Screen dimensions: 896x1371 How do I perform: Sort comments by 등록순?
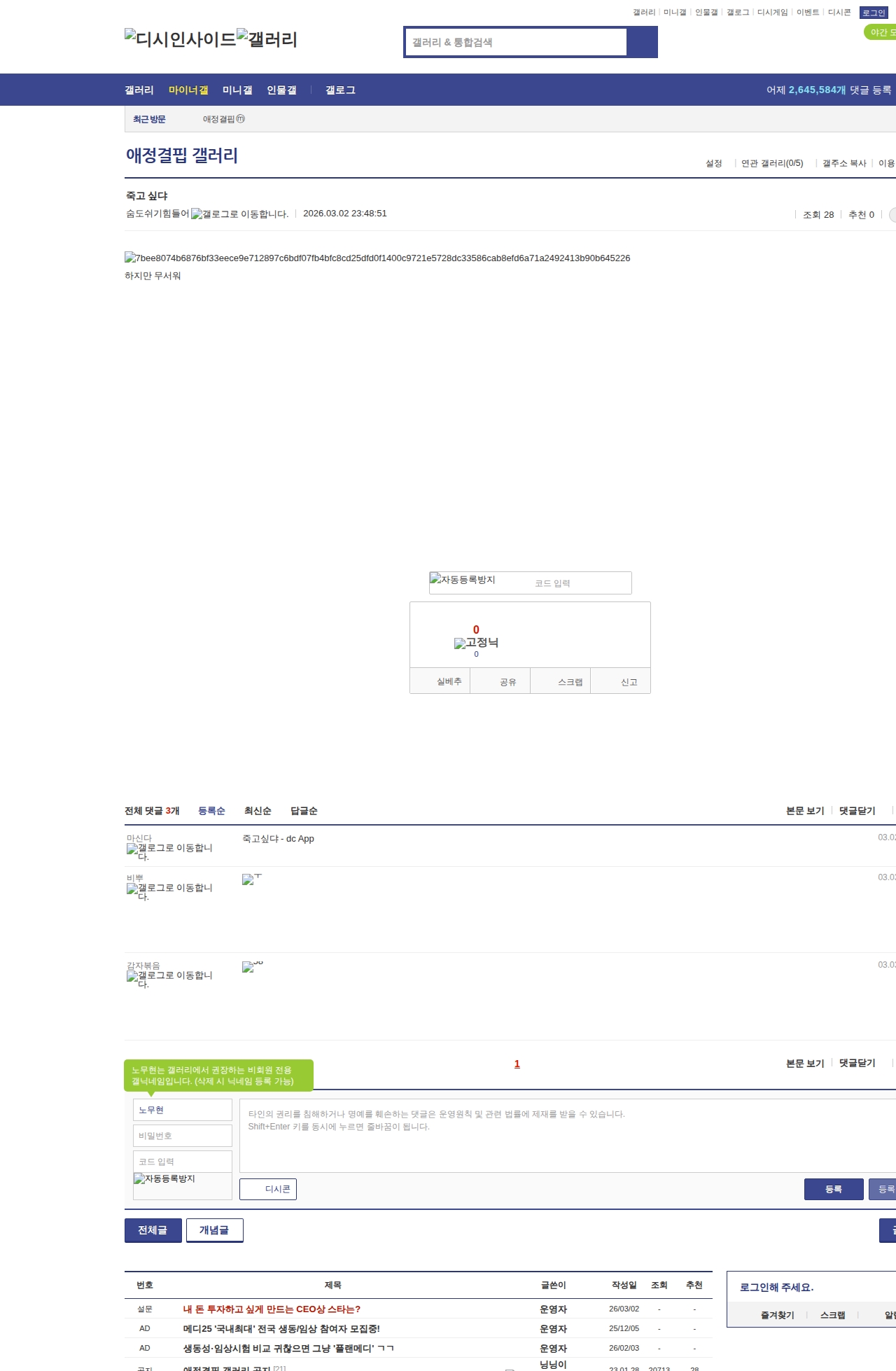click(x=211, y=811)
